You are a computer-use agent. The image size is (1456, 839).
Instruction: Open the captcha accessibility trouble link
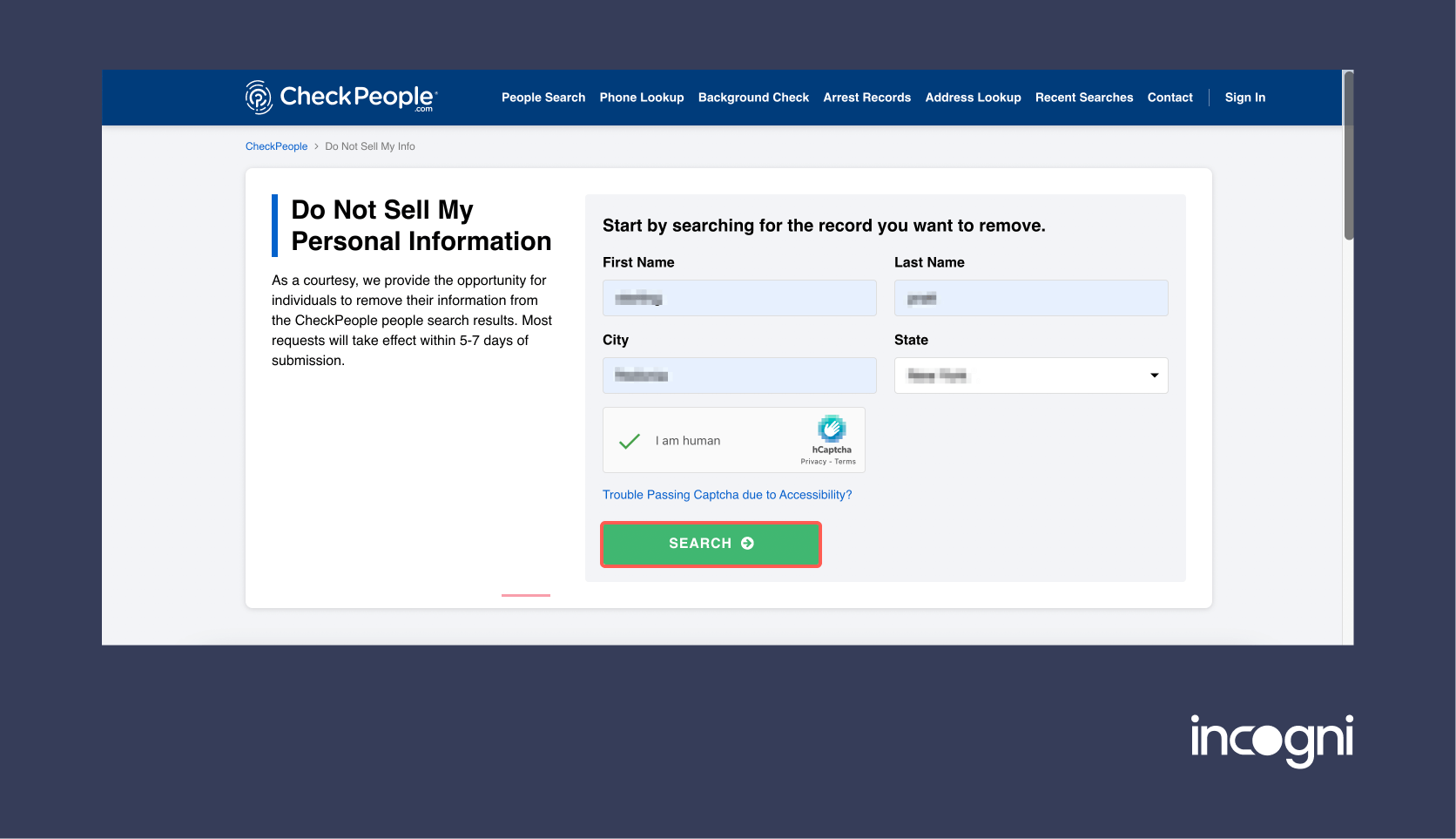727,495
